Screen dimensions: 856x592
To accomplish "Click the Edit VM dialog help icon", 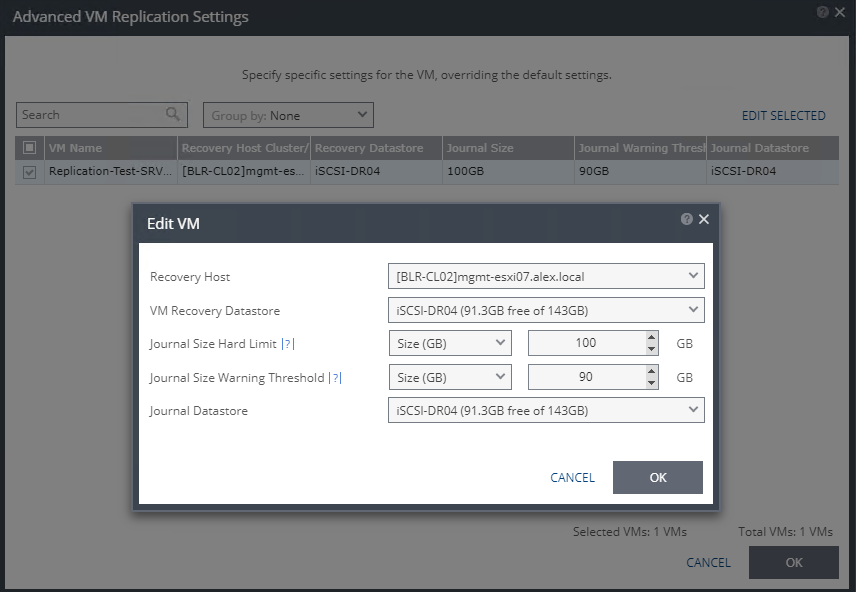I will click(686, 219).
